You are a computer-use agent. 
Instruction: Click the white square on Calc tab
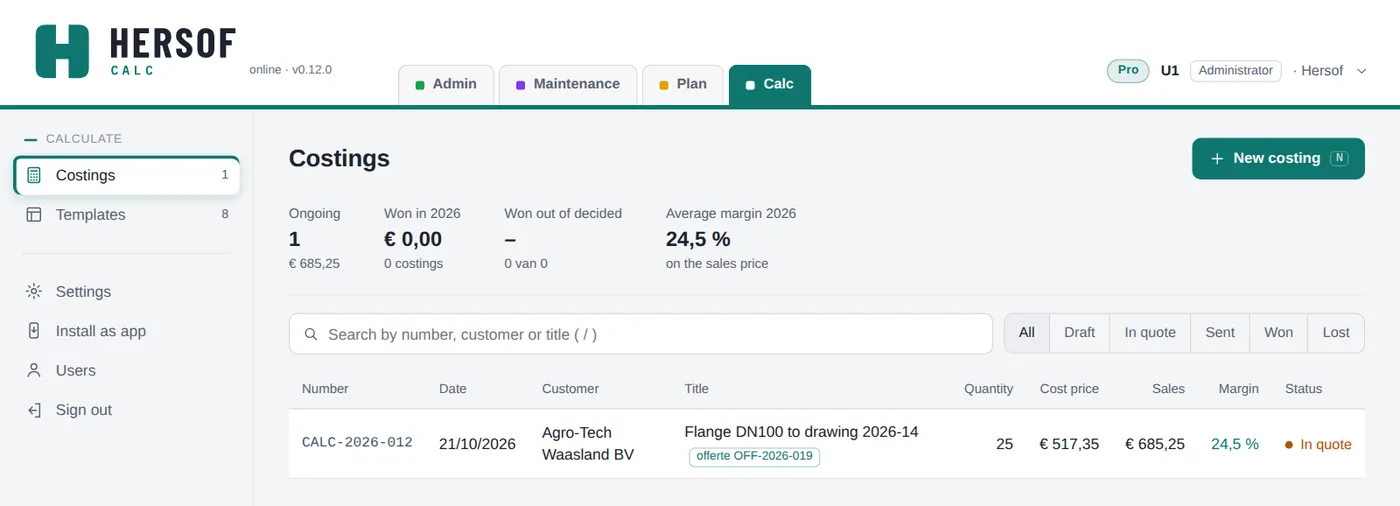751,85
